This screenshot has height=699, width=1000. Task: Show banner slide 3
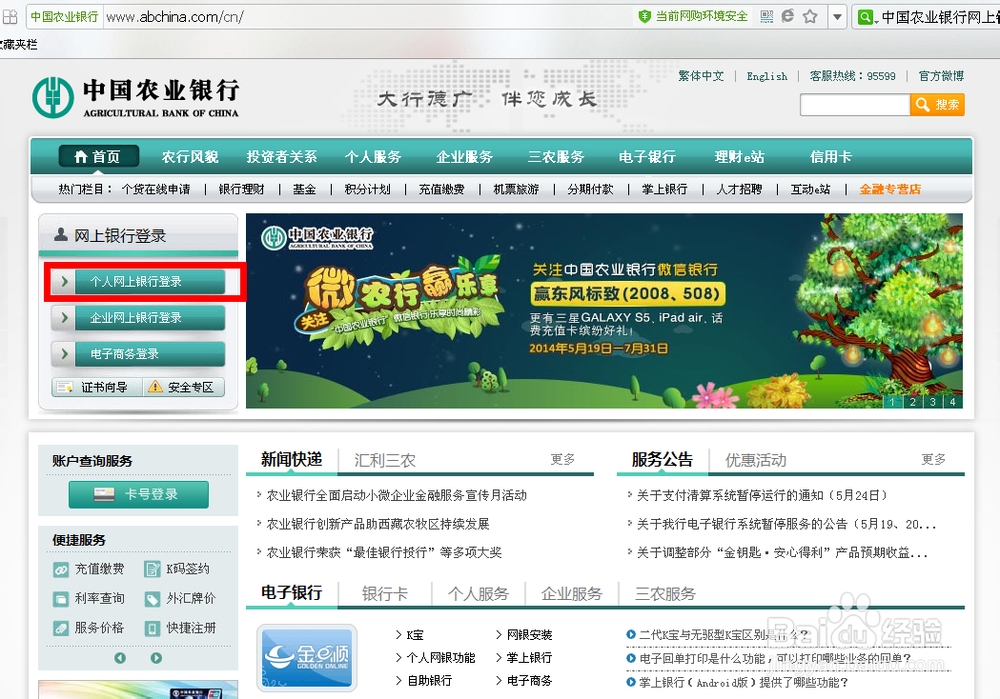point(932,402)
